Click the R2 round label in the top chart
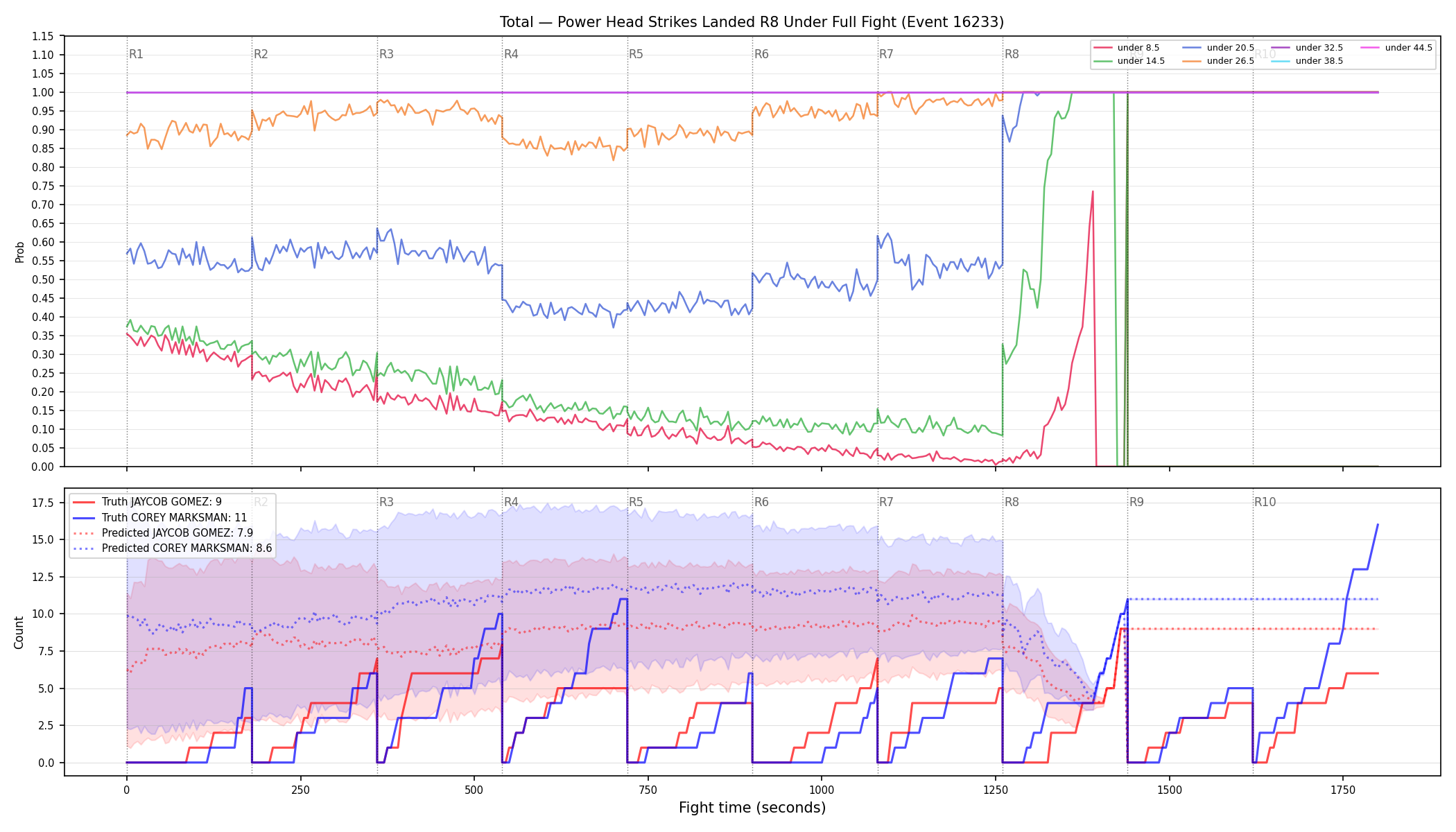1456x832 pixels. pos(261,54)
